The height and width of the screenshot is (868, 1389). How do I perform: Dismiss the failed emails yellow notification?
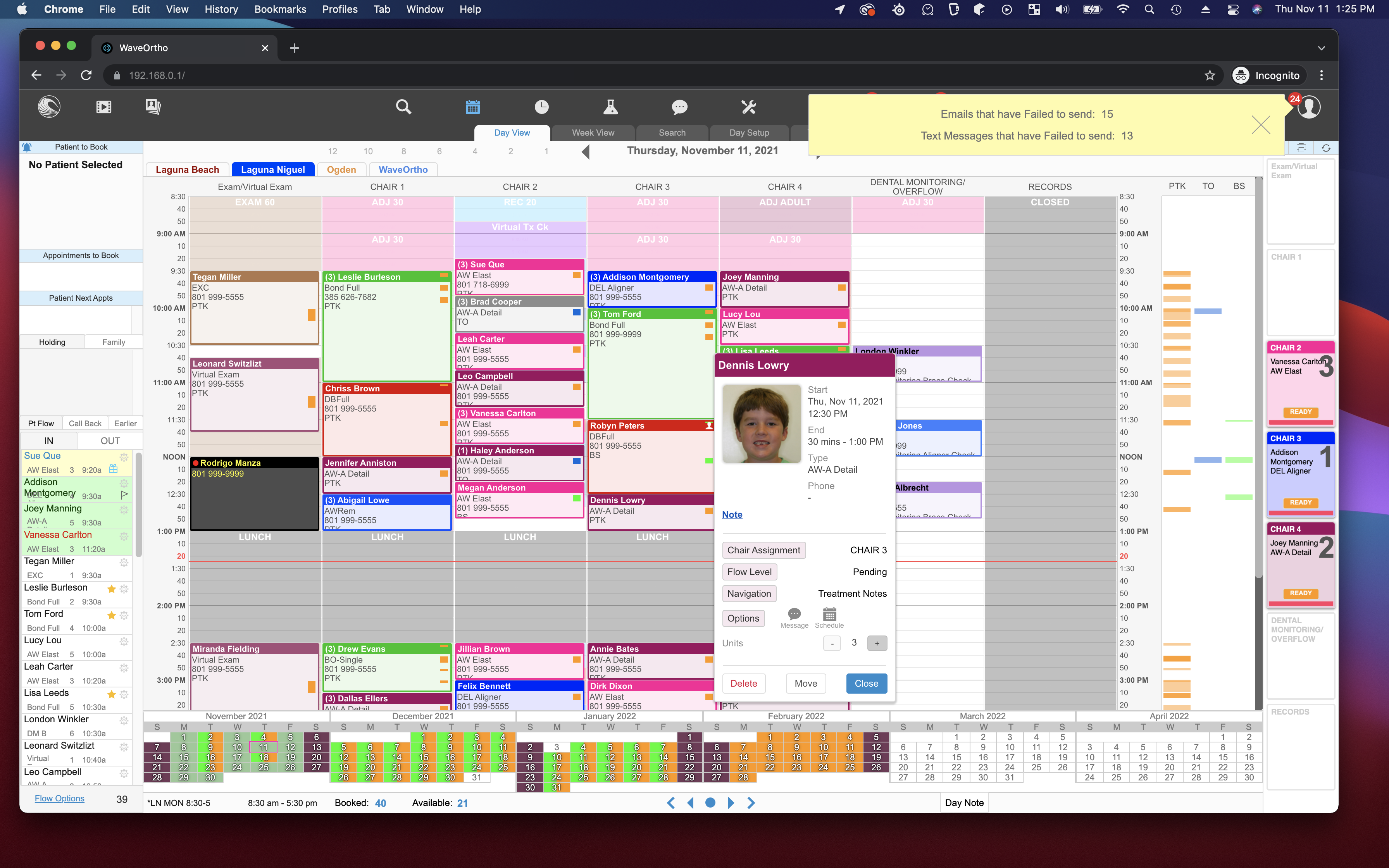1260,124
